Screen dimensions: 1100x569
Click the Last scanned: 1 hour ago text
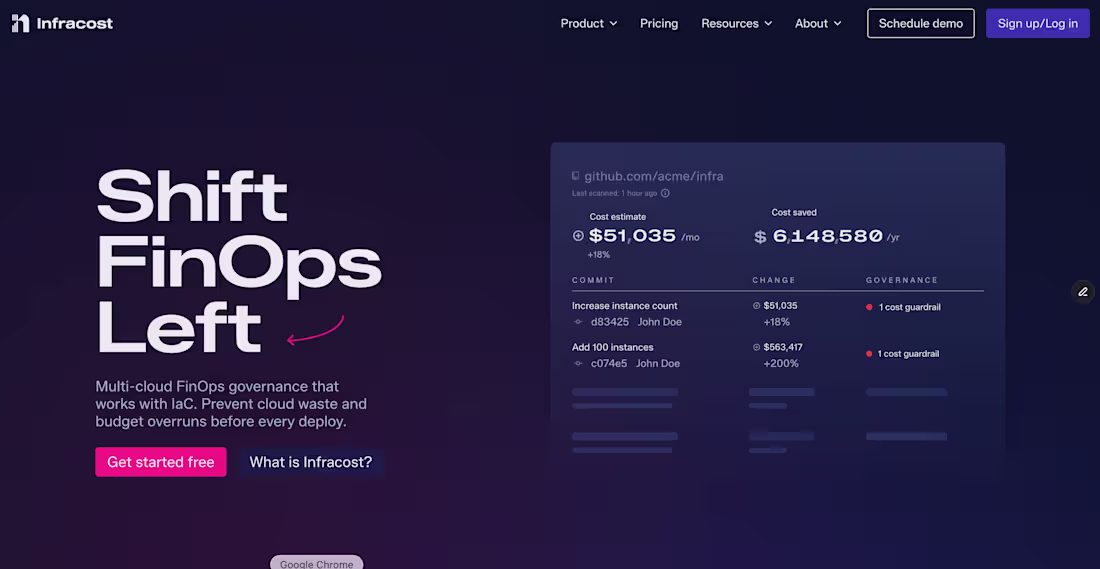[615, 193]
